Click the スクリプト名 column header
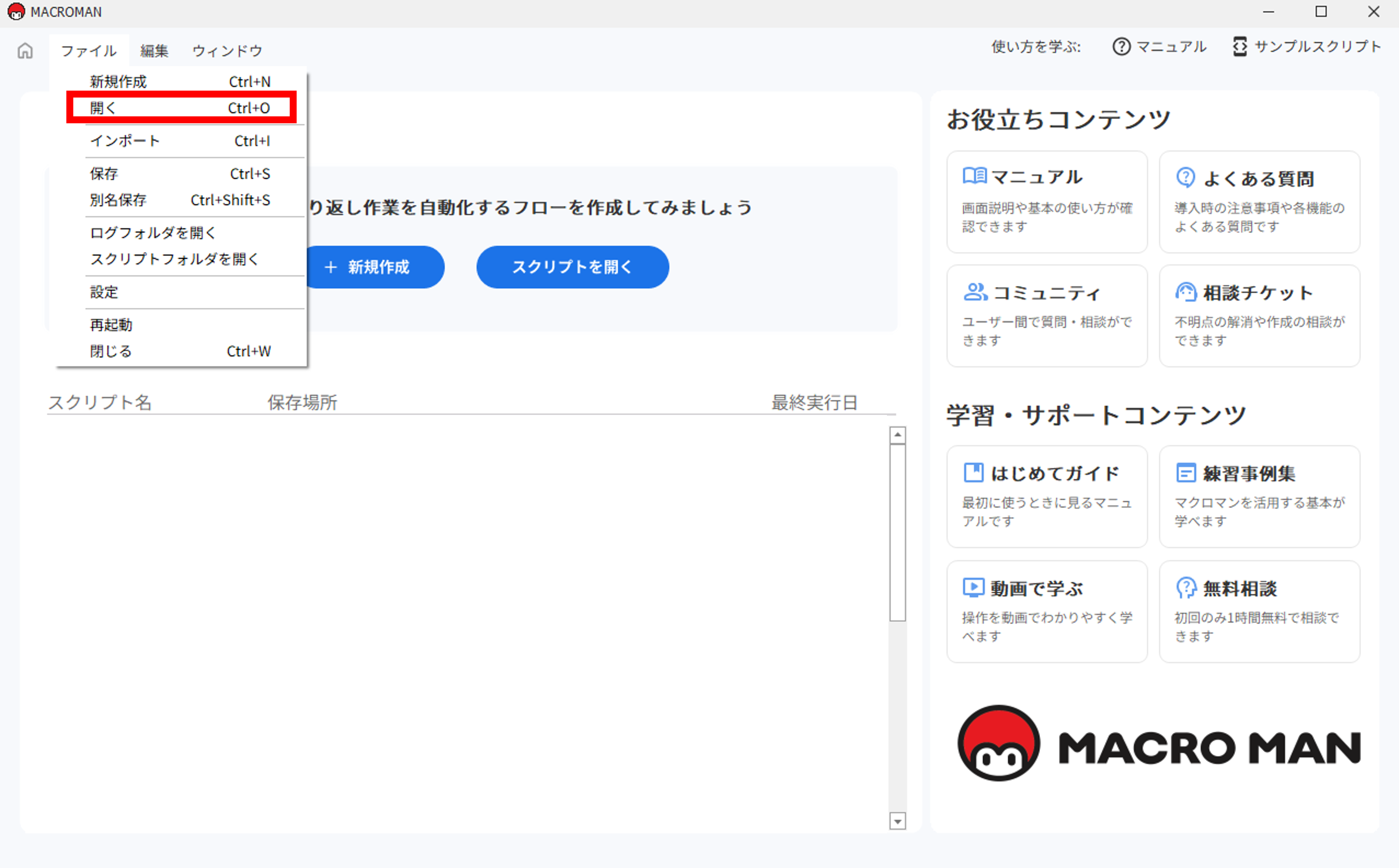Screen dimensions: 1399x868 pos(100,402)
